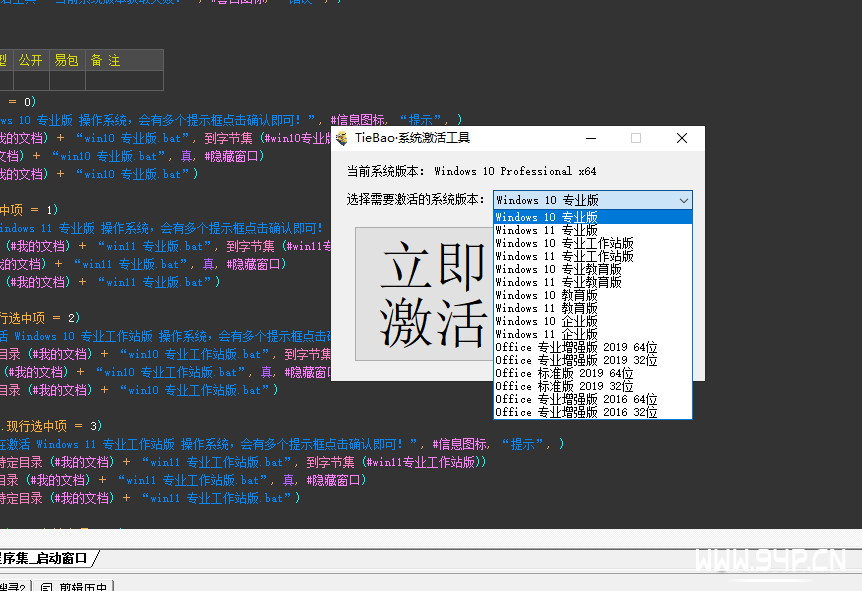Select Windows 10 专业教育版 entry
Image resolution: width=862 pixels, height=591 pixels.
(x=593, y=269)
